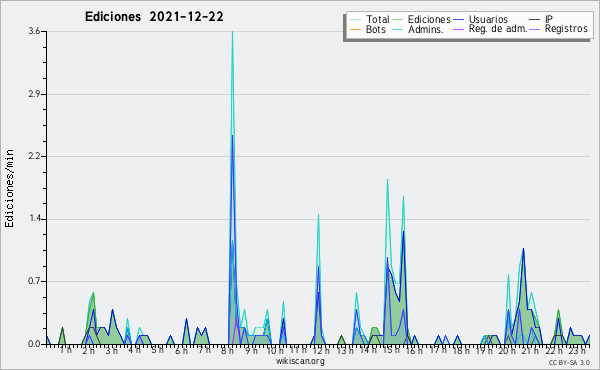Viewport: 600px width, 370px height.
Task: Click the 15 h x-axis label
Action: 391,350
